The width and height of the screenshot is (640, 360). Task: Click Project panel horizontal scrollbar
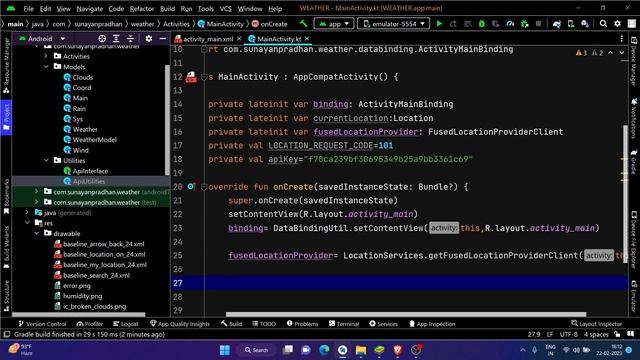78,314
